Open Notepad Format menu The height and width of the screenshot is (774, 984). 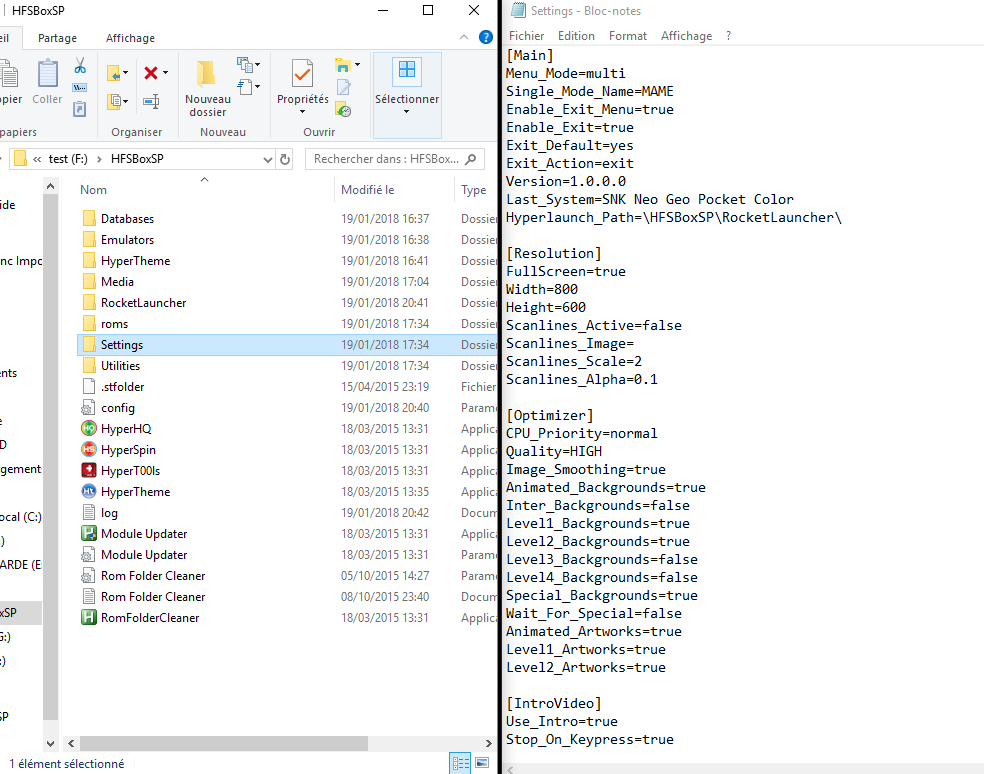(x=627, y=36)
